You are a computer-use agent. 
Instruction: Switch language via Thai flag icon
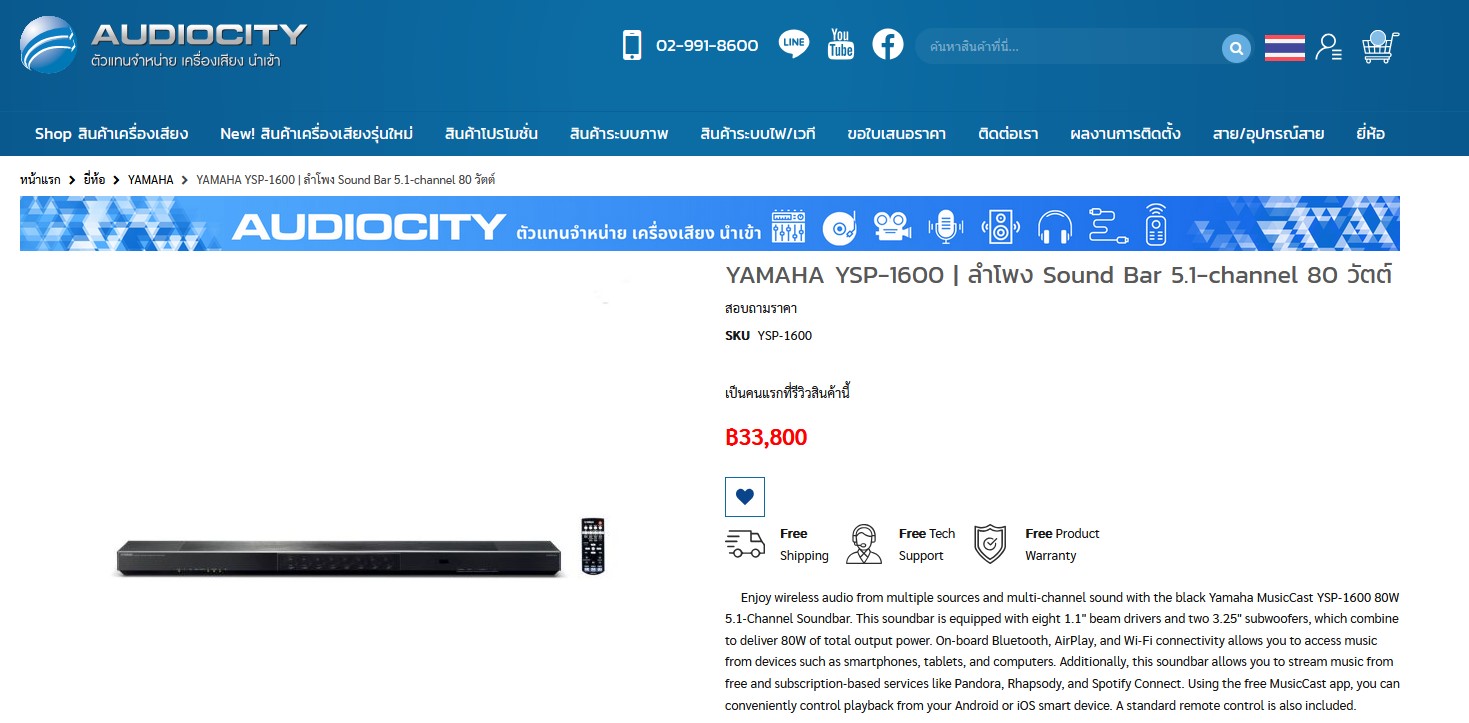(1284, 47)
